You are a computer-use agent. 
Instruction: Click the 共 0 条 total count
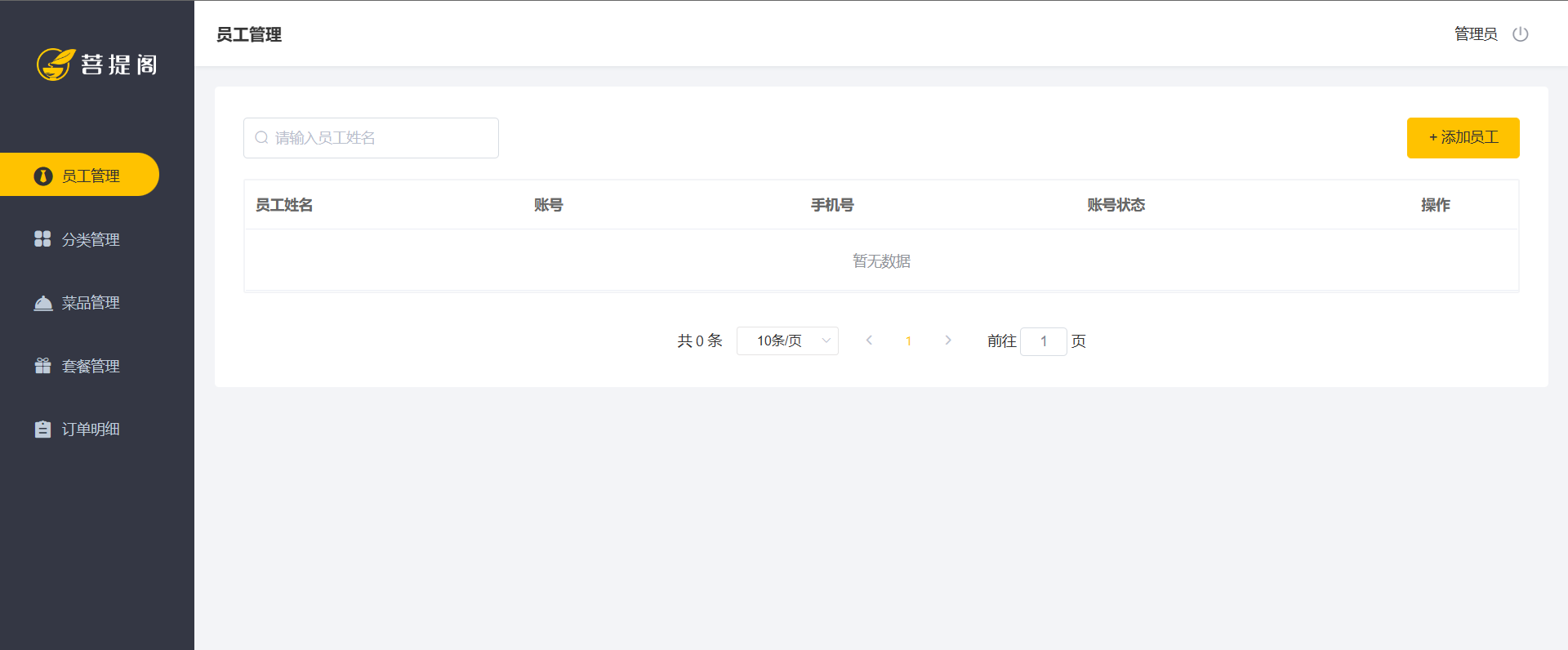[700, 341]
